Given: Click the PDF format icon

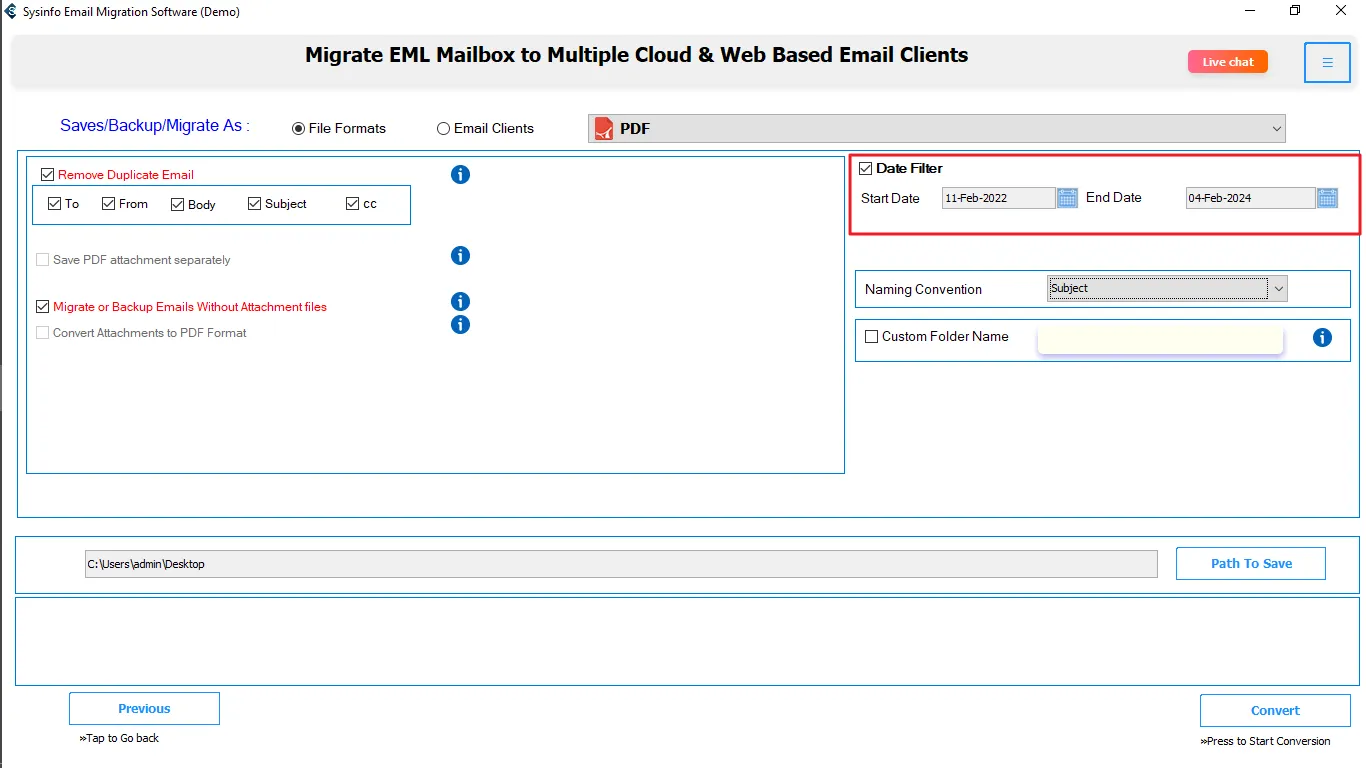Looking at the screenshot, I should tap(603, 129).
